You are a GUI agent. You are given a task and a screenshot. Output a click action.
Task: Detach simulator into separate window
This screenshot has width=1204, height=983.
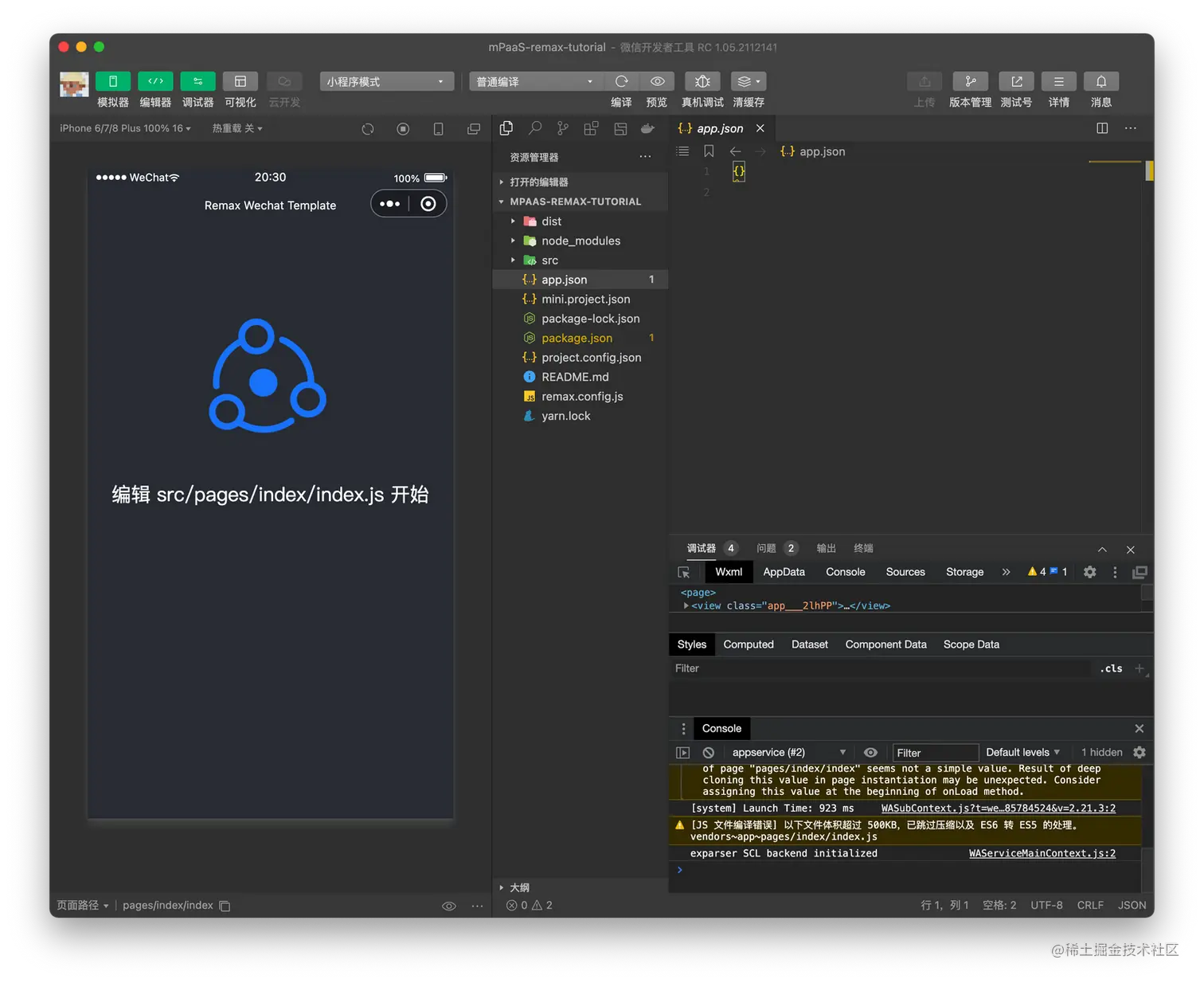[x=474, y=129]
